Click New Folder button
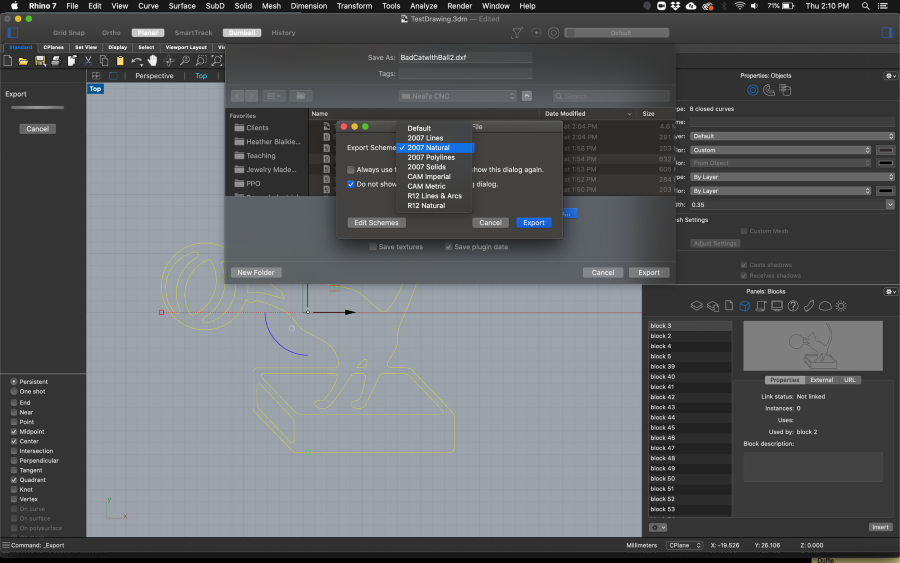This screenshot has height=563, width=900. pos(256,273)
